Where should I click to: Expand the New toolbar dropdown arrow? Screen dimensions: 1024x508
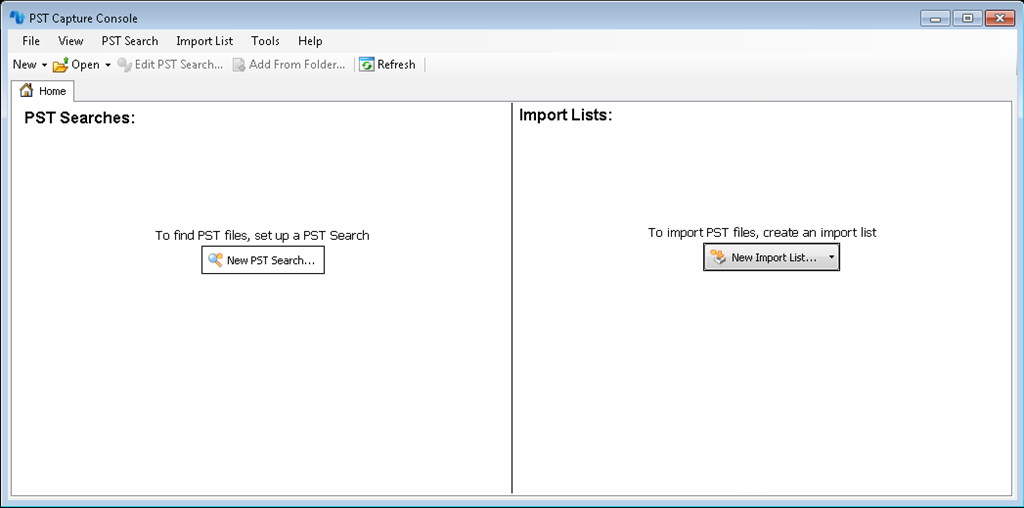[44, 65]
